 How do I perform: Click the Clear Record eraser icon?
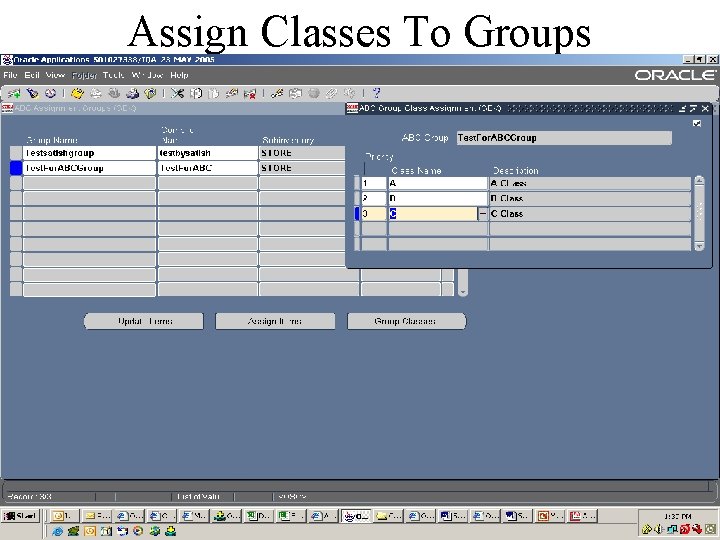[231, 94]
